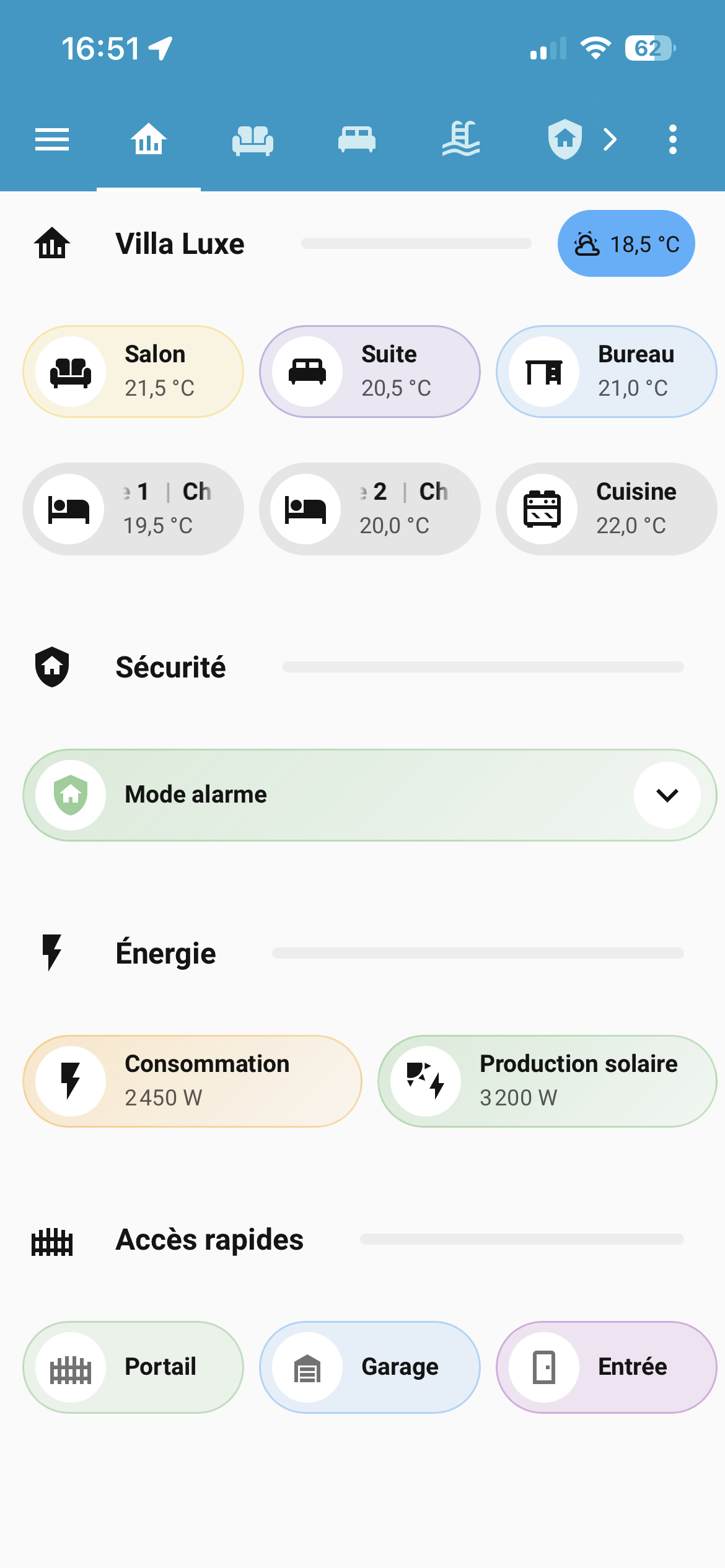
Task: Open the Chambre 2 temperature card
Action: click(x=370, y=509)
